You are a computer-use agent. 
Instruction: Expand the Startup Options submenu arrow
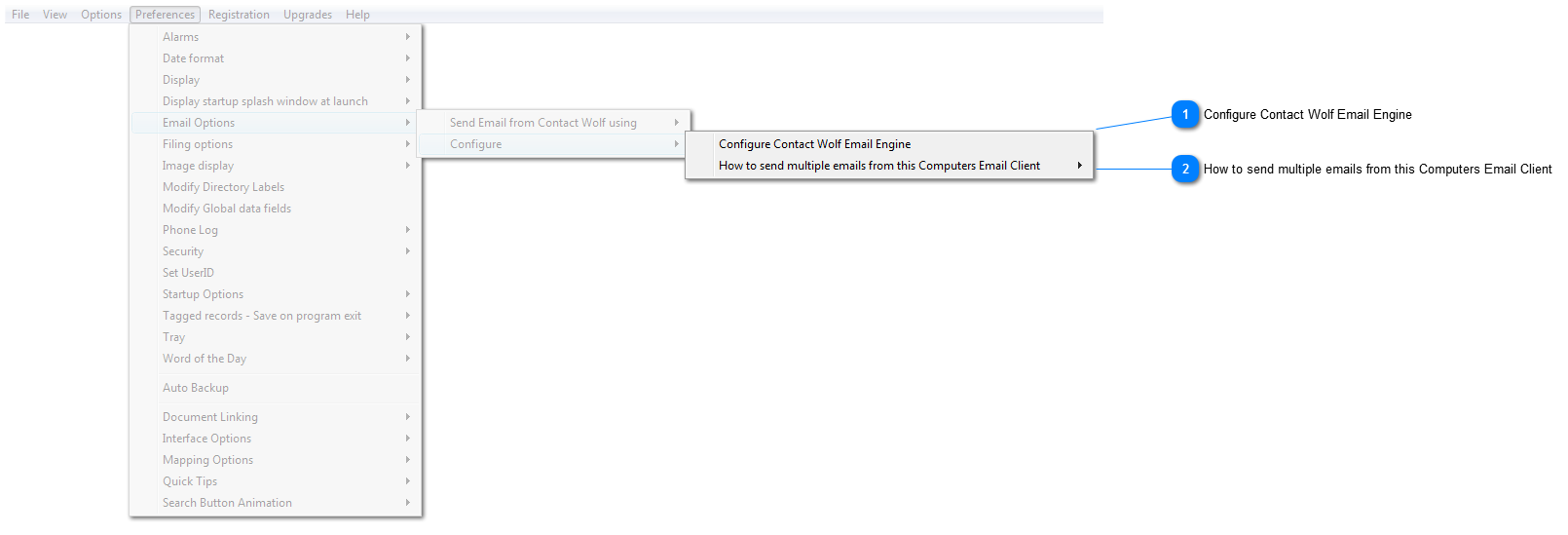pos(408,294)
